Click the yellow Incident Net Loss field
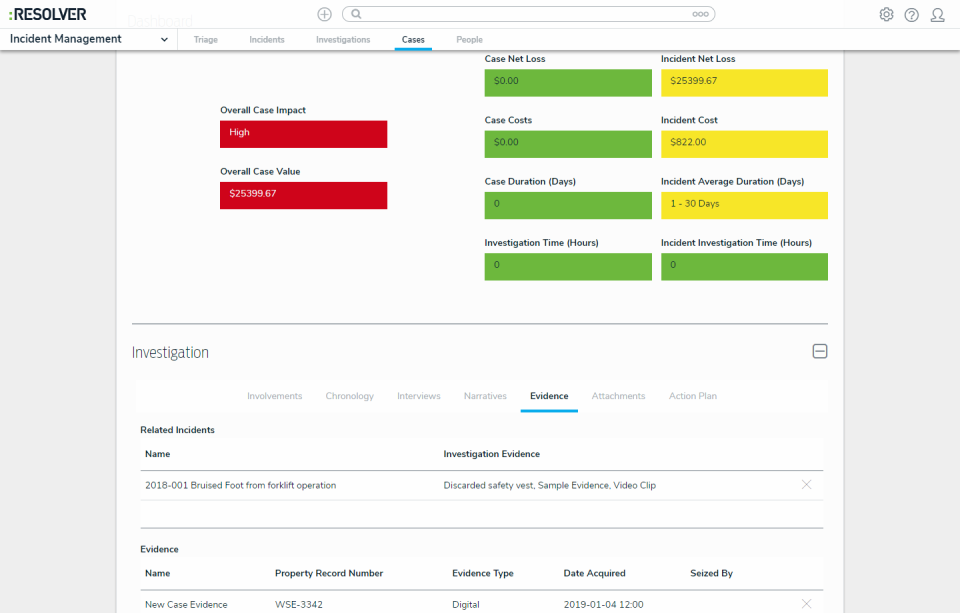 tap(744, 83)
